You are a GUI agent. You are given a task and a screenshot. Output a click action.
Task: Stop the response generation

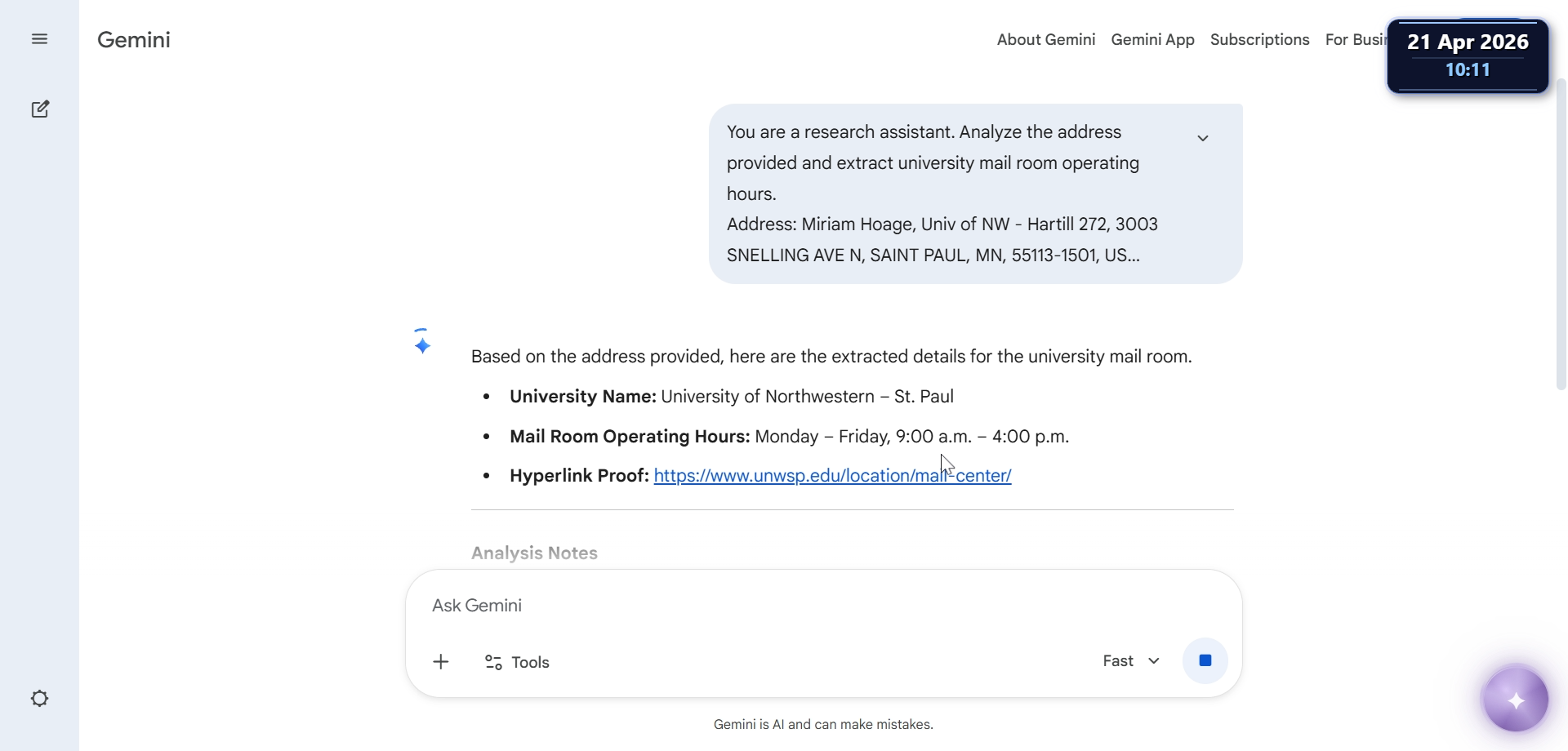coord(1205,660)
